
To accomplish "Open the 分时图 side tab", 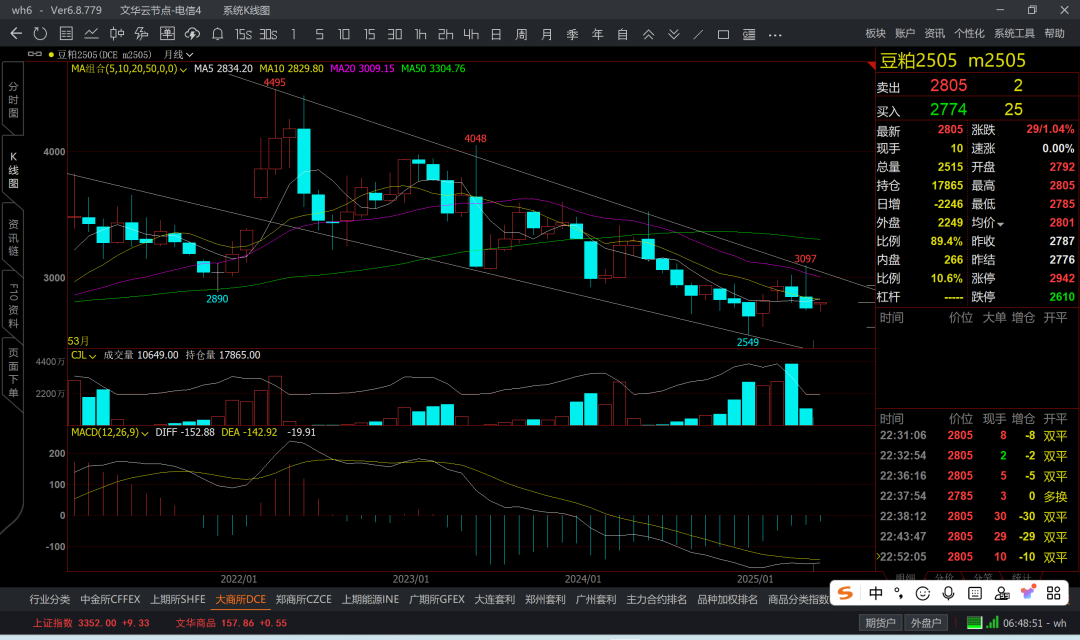I will (x=13, y=100).
